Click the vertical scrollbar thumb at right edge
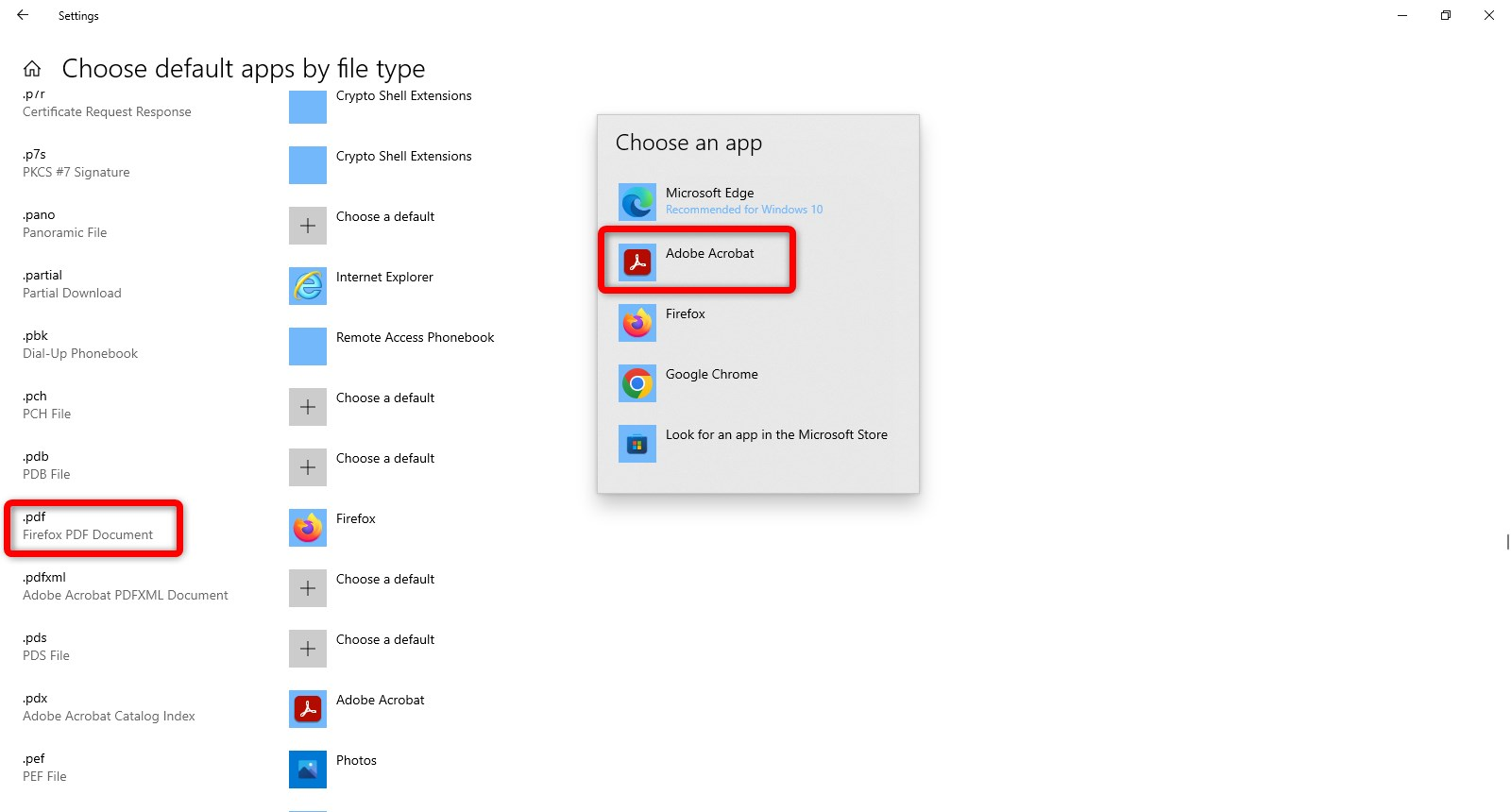The width and height of the screenshot is (1511, 812). click(1507, 542)
